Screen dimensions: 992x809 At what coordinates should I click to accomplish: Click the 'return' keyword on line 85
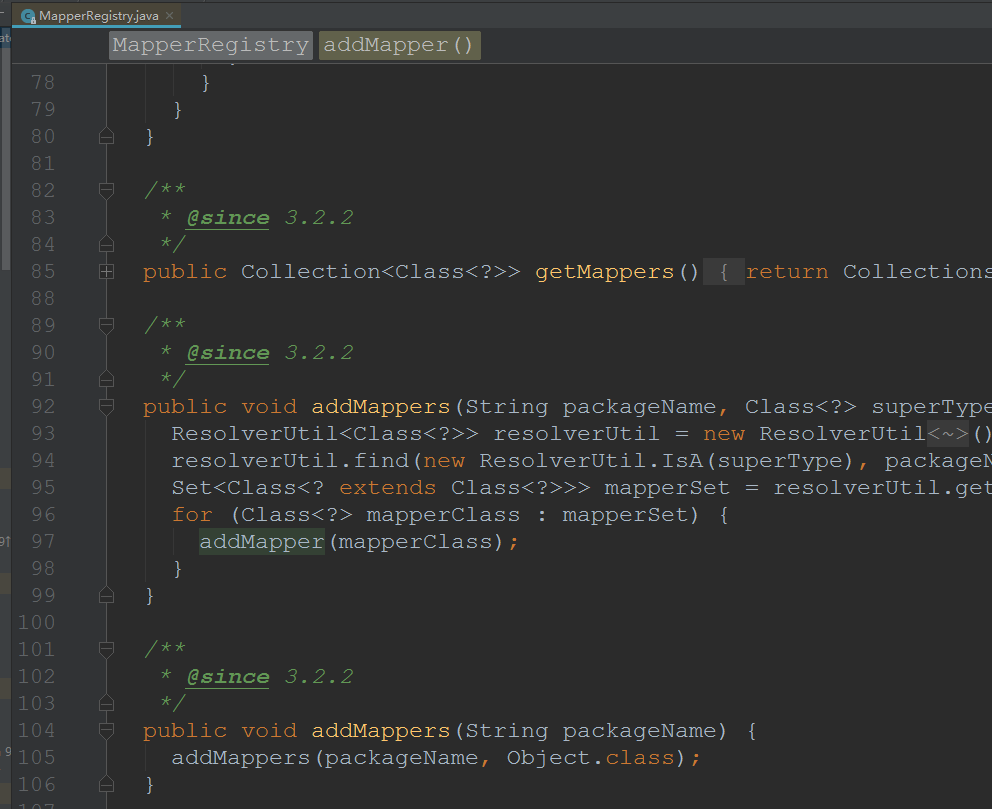(x=787, y=272)
